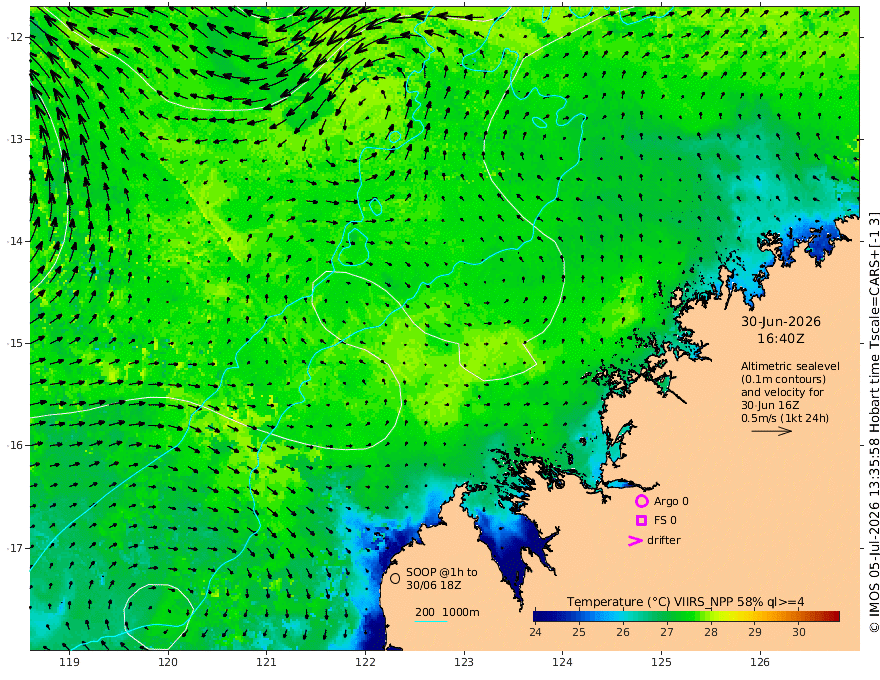The height and width of the screenshot is (680, 880).
Task: Click the 'Altimetric sealevel' description text
Action: 790,366
